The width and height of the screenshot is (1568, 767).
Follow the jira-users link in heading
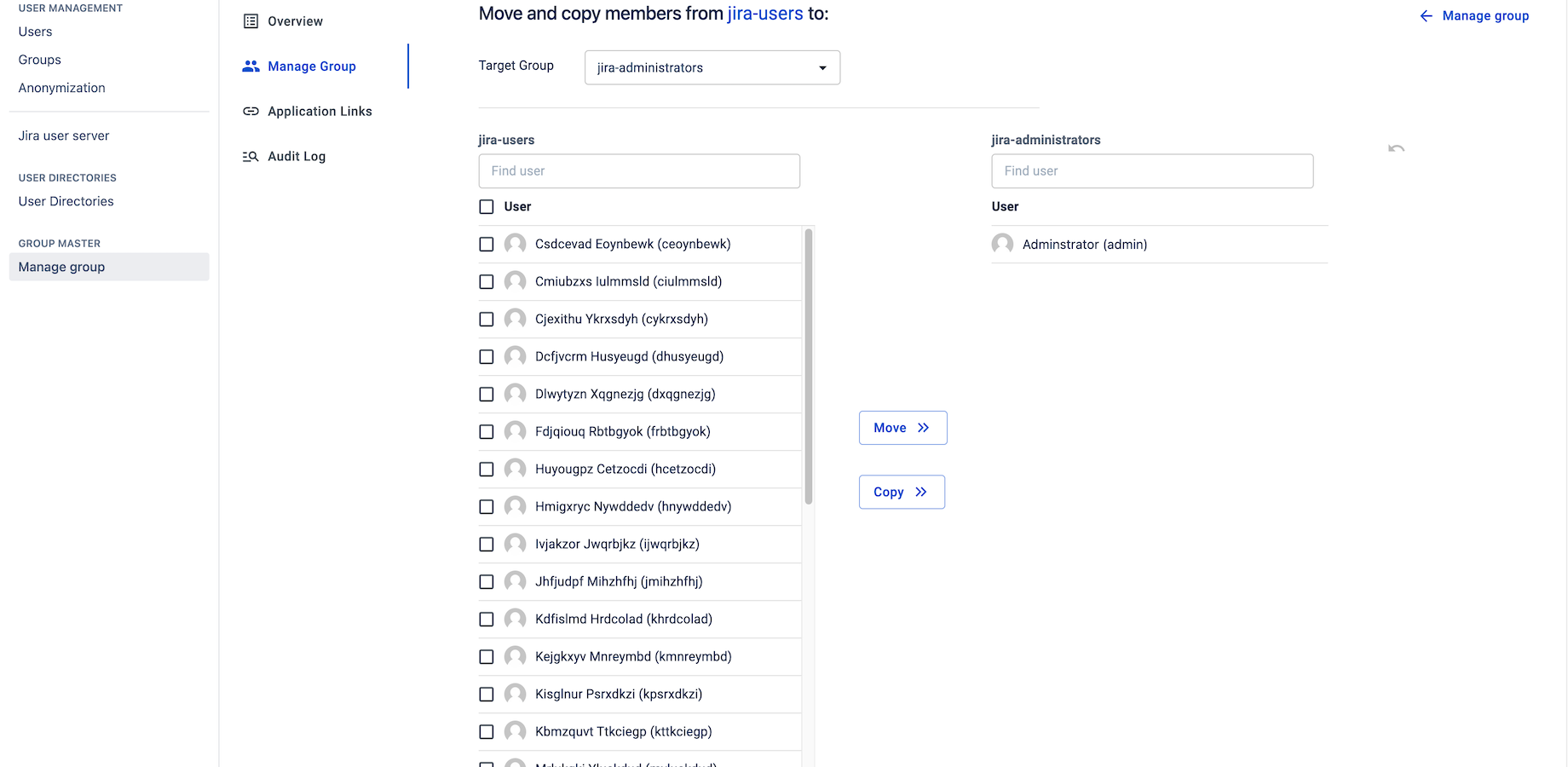click(765, 14)
